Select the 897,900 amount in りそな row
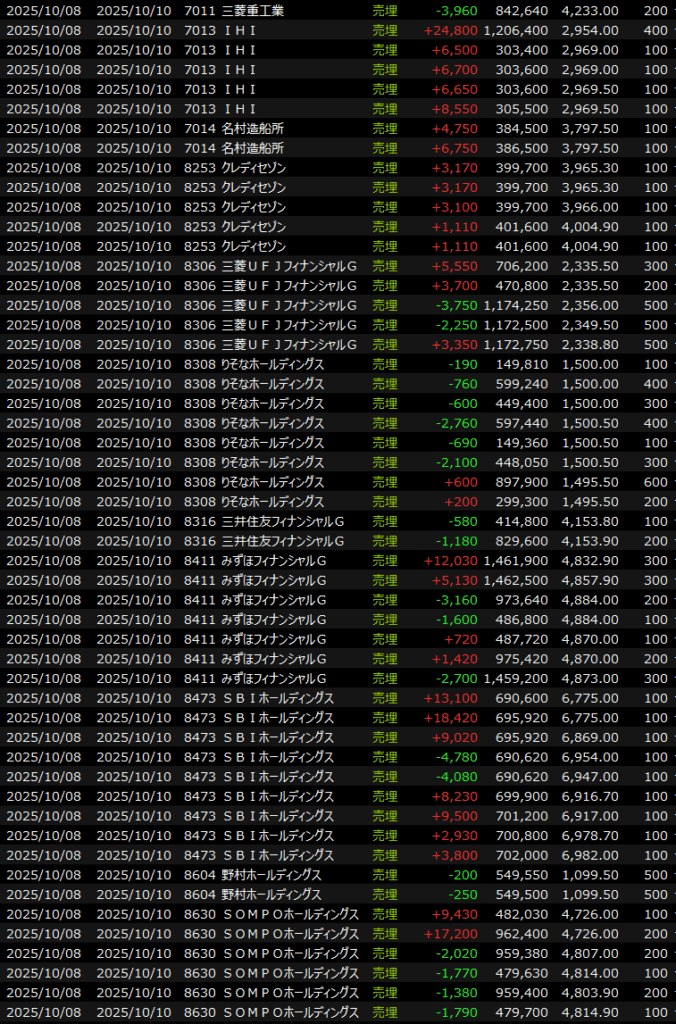676x1024 pixels. pos(520,482)
